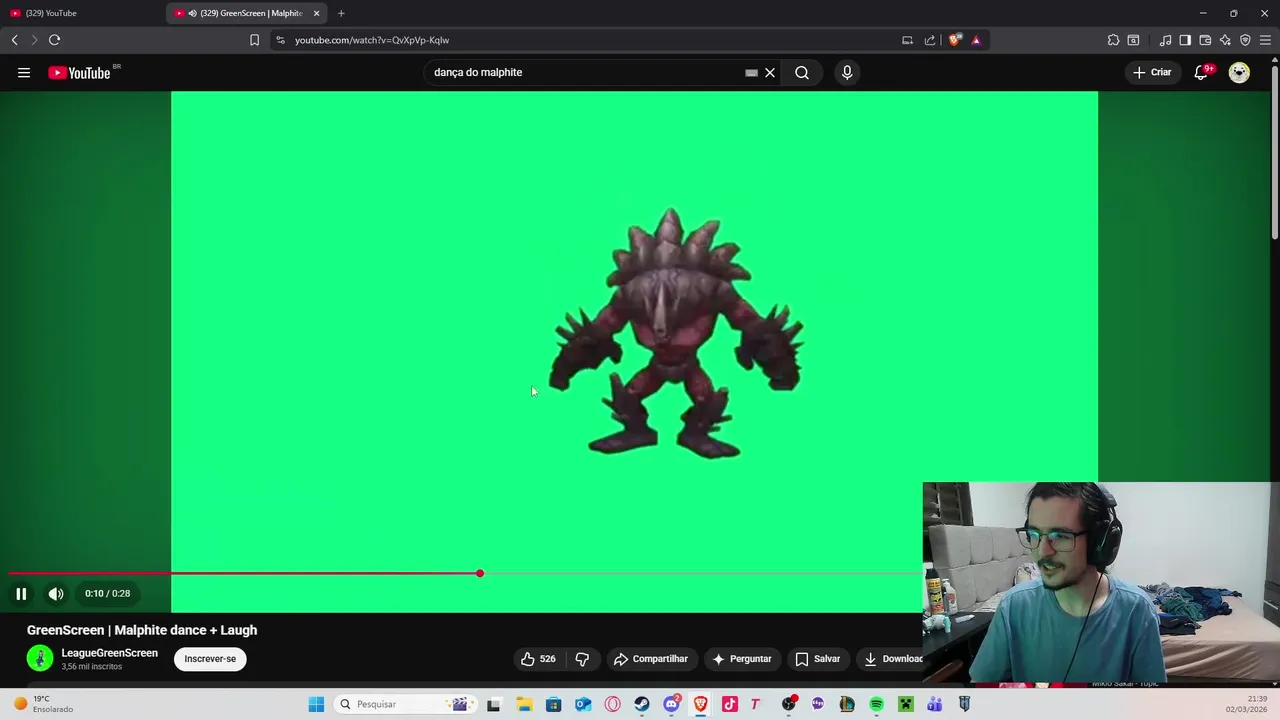
Task: Dislike the video with thumbs down
Action: coord(582,659)
